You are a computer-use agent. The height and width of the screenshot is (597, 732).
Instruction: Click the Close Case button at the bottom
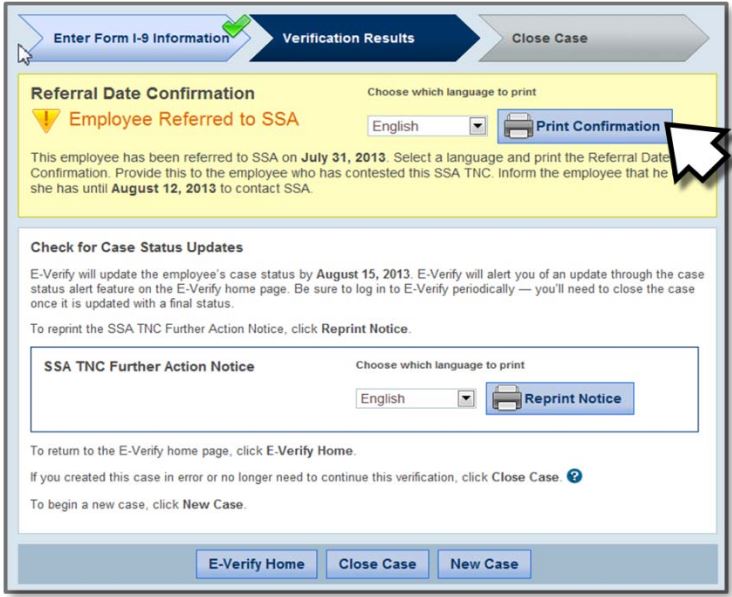(x=378, y=563)
